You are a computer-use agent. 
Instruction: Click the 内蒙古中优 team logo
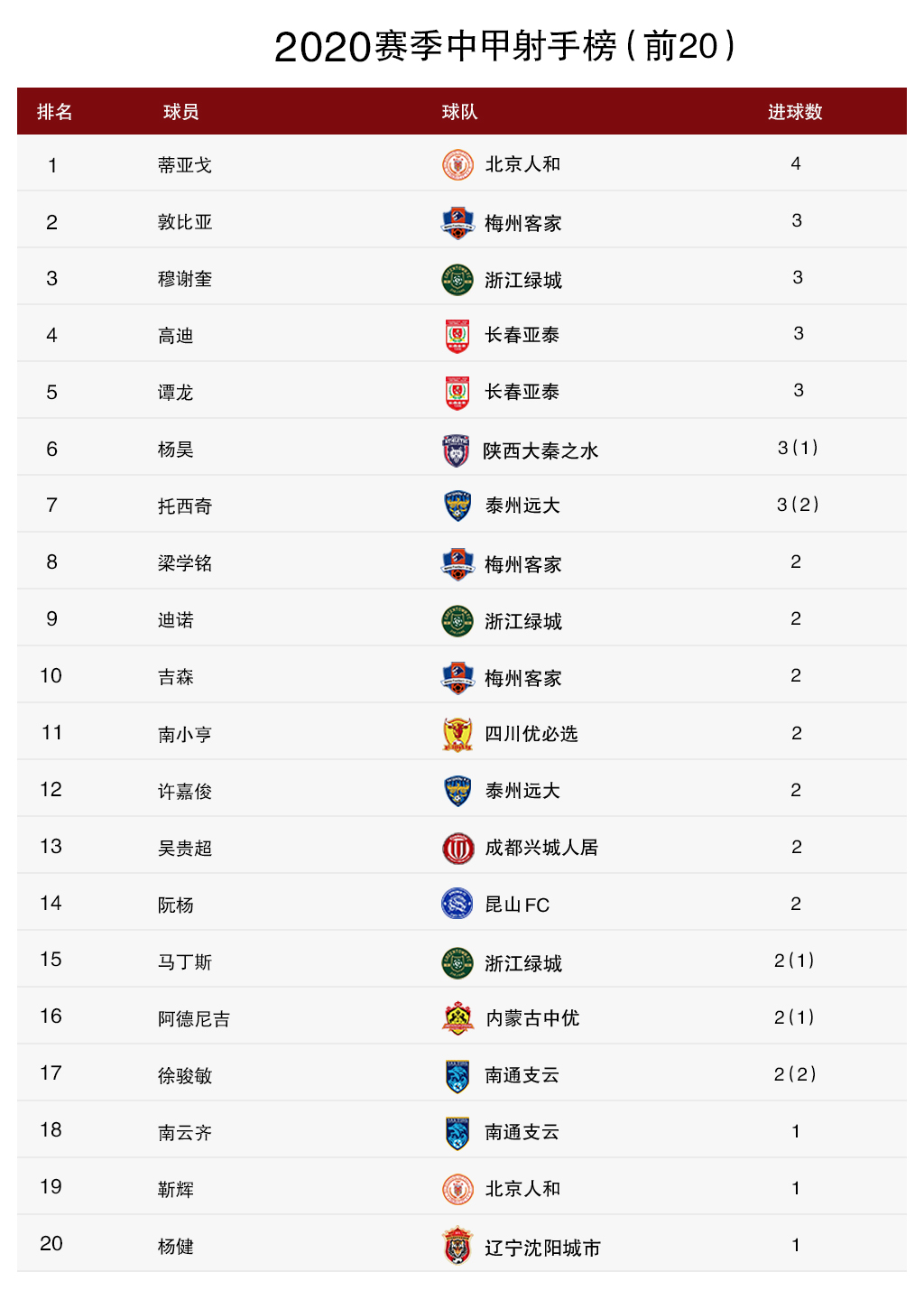coord(458,1018)
